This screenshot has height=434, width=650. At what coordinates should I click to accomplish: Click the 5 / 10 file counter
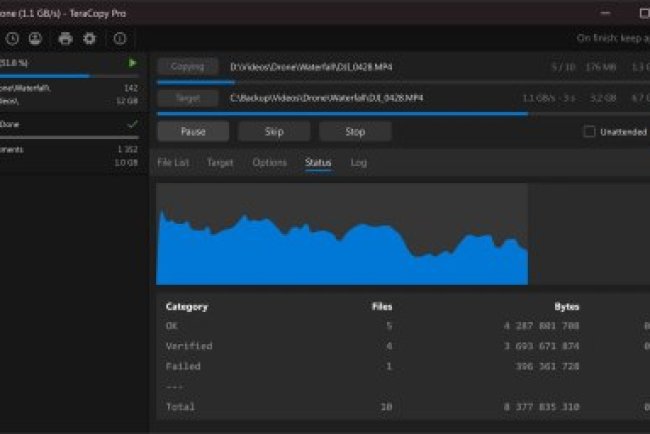563,67
